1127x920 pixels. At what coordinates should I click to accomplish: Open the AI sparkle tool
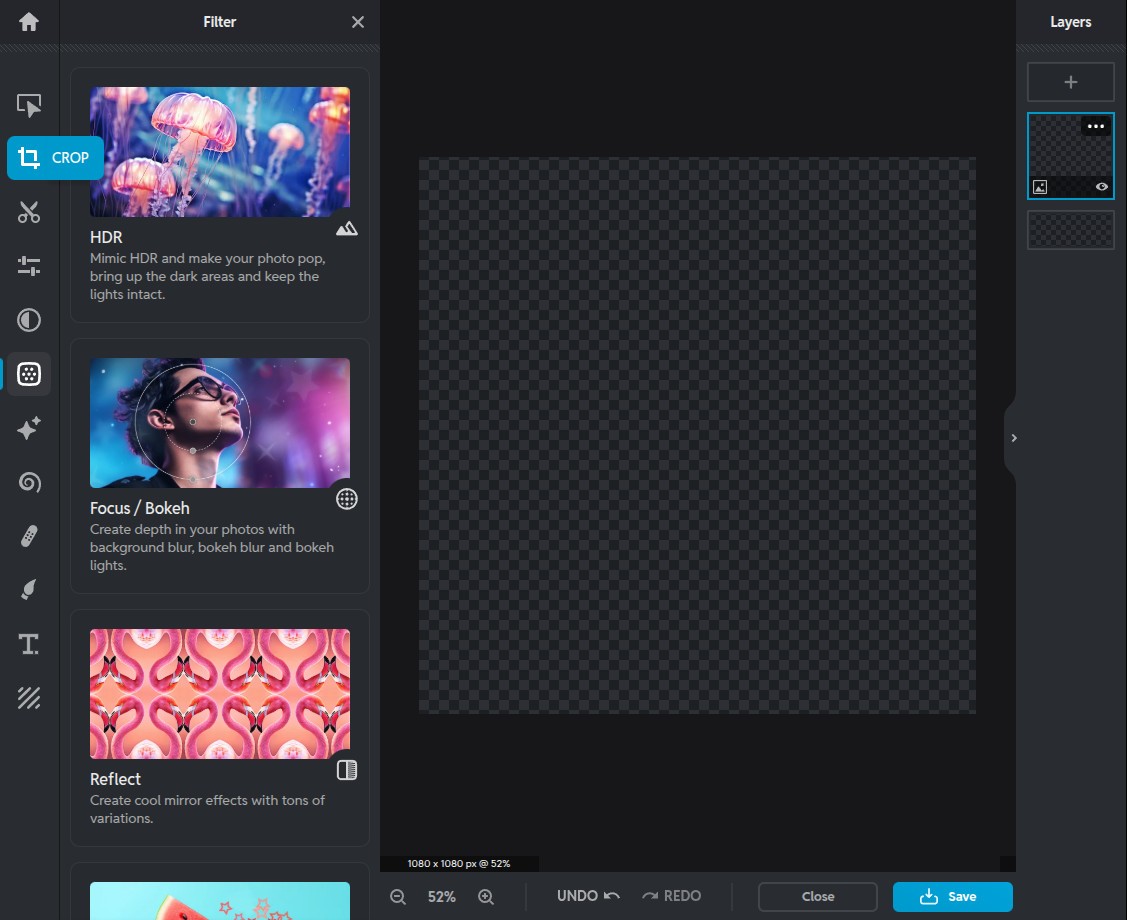(x=29, y=428)
